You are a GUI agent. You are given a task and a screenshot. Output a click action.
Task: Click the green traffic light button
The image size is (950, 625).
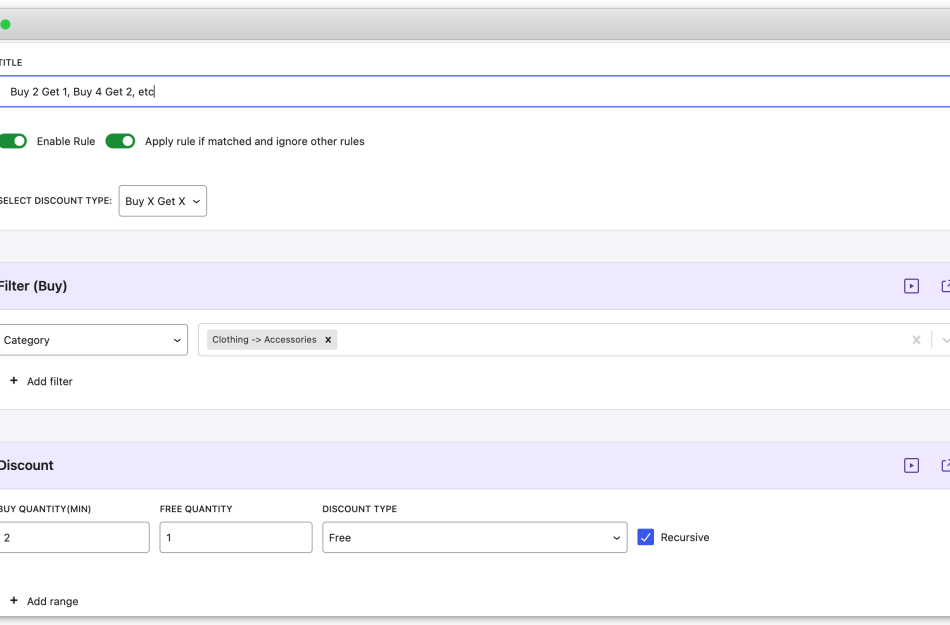click(5, 24)
